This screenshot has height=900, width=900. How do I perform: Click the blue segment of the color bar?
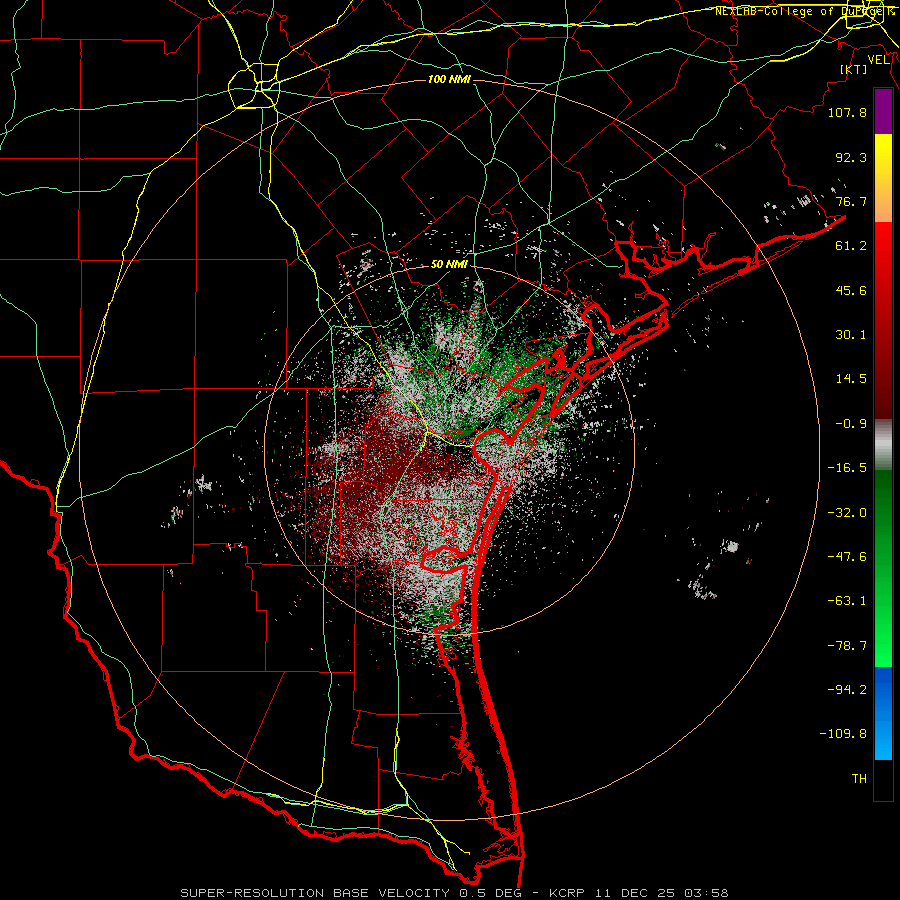click(883, 713)
